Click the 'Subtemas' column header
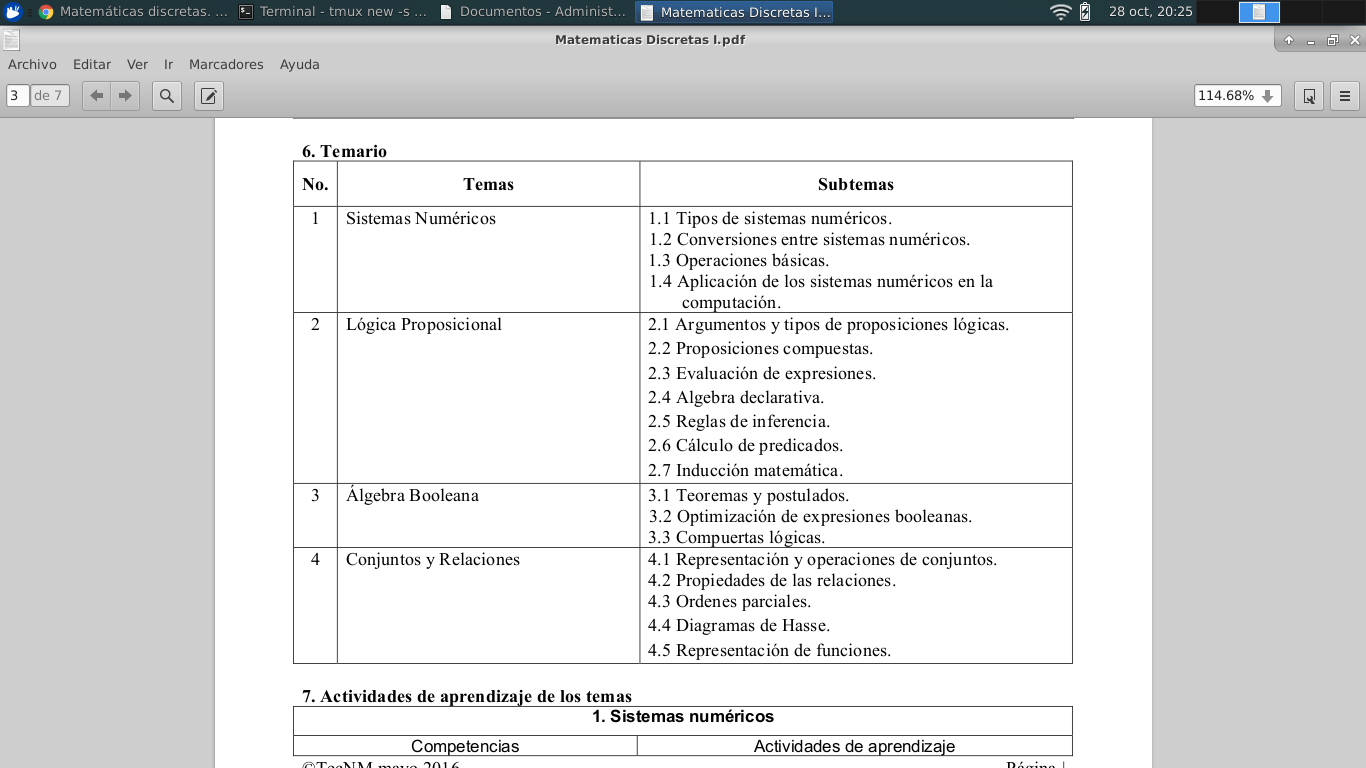 click(856, 184)
